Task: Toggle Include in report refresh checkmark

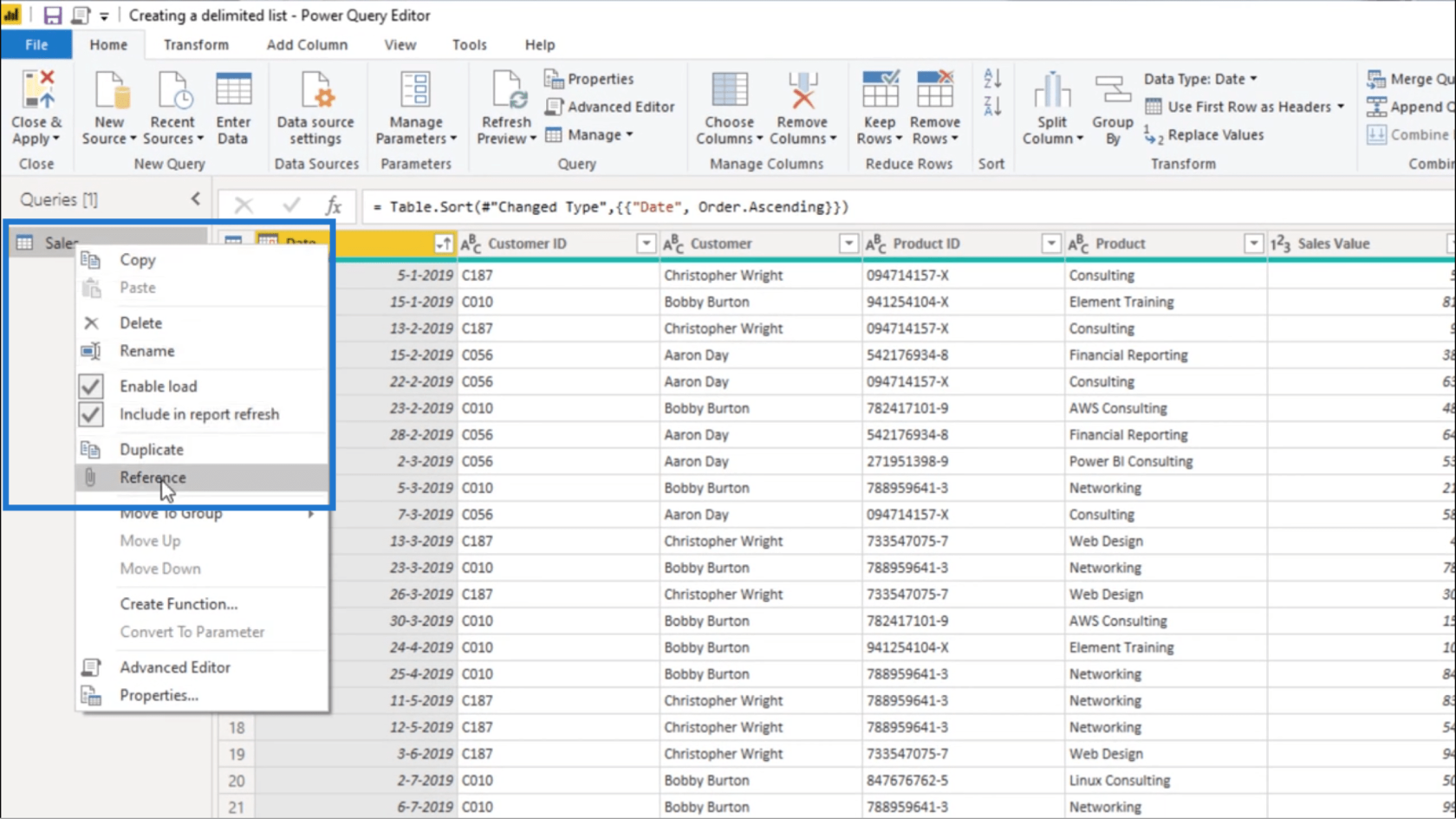Action: 91,414
